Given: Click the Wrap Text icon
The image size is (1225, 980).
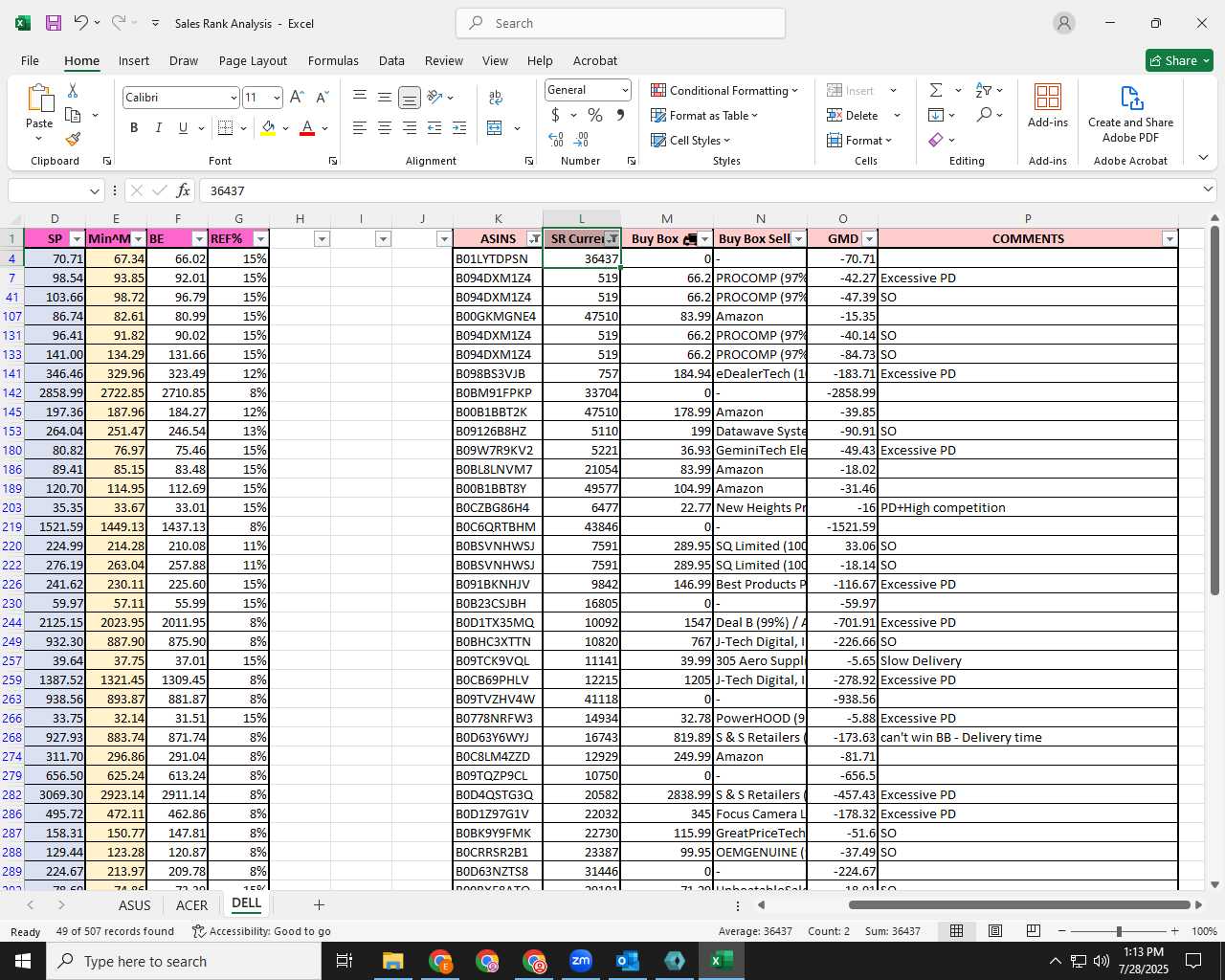Looking at the screenshot, I should pos(496,98).
